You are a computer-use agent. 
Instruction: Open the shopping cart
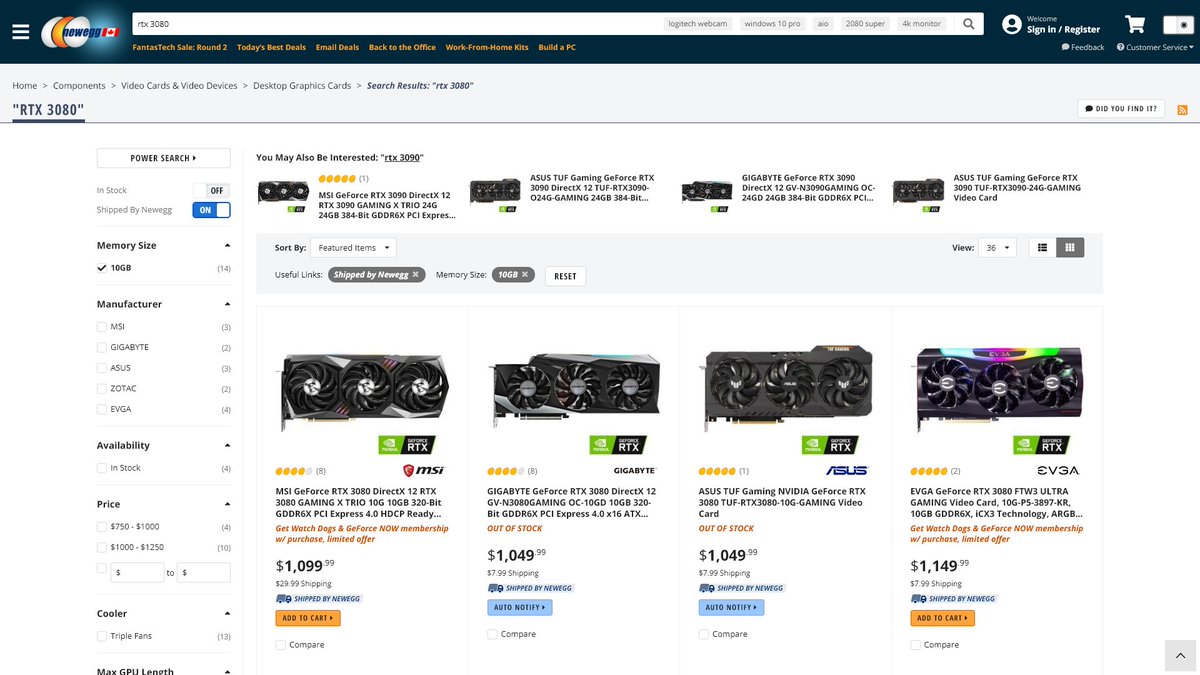[x=1135, y=24]
